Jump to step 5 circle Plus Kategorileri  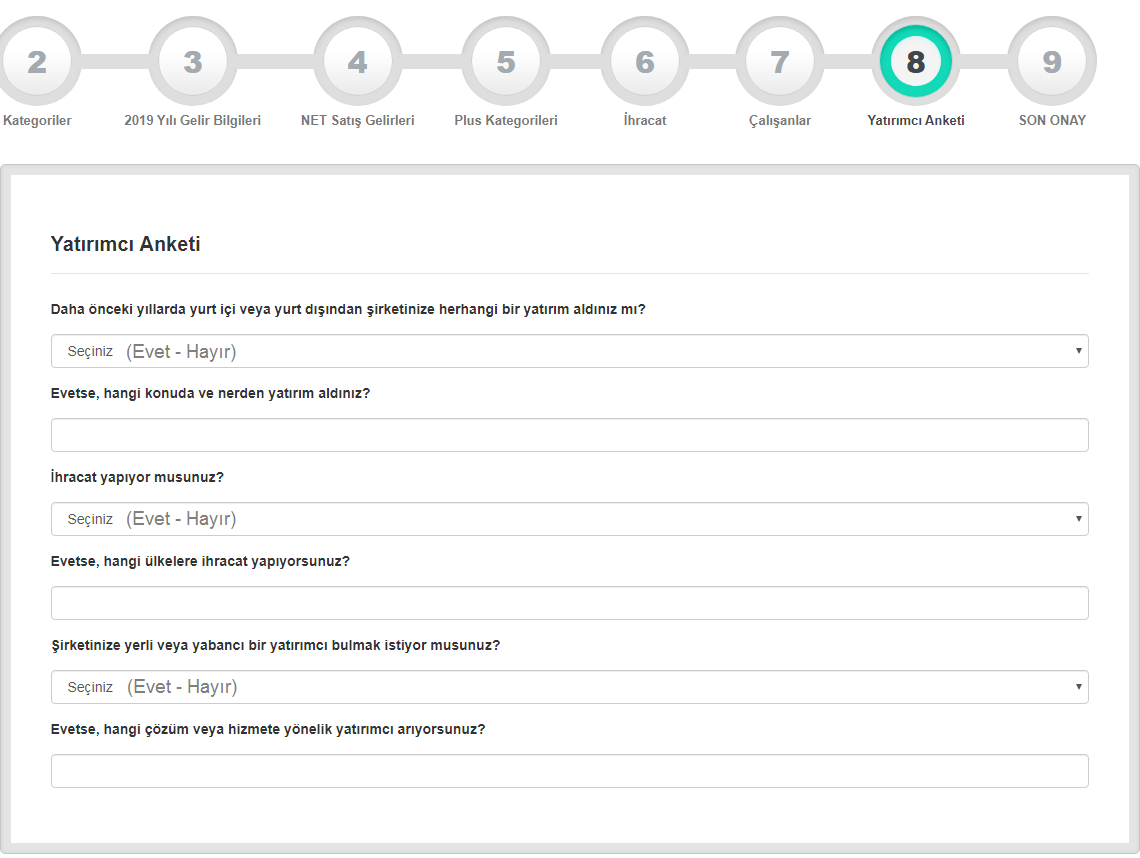506,62
